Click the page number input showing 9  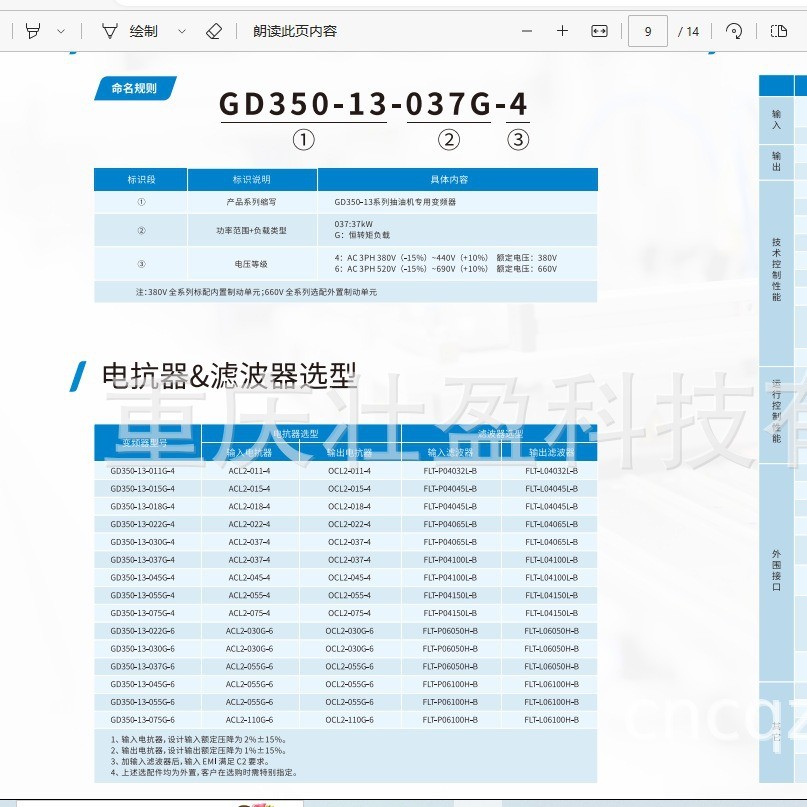tap(647, 31)
